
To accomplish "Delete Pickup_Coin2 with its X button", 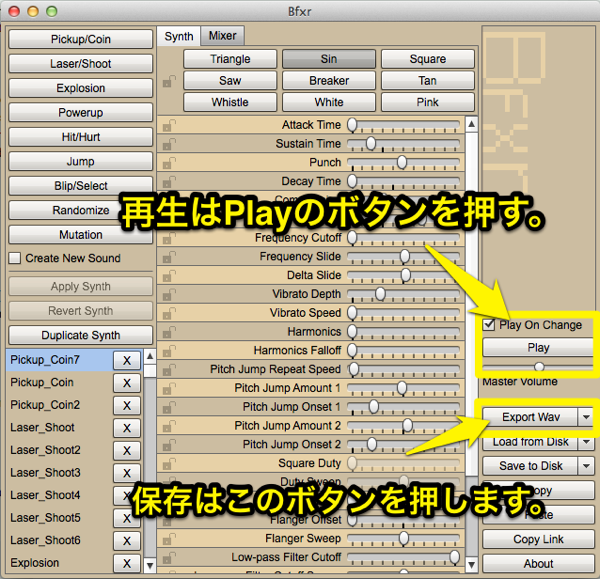I will tap(127, 406).
